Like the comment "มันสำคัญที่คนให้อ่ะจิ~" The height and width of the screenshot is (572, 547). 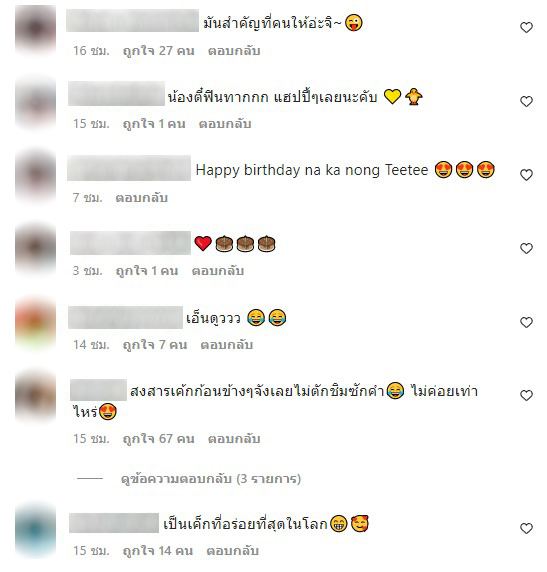526,27
